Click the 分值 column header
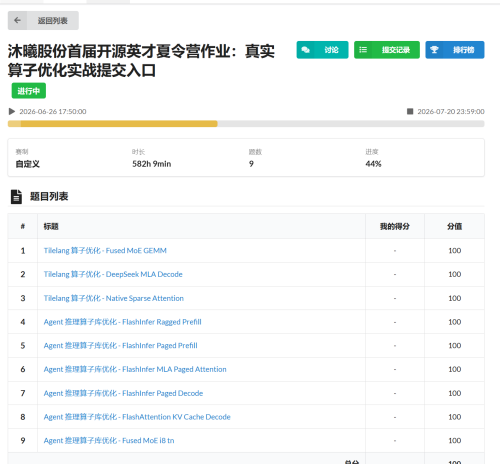The height and width of the screenshot is (464, 500). [x=454, y=226]
